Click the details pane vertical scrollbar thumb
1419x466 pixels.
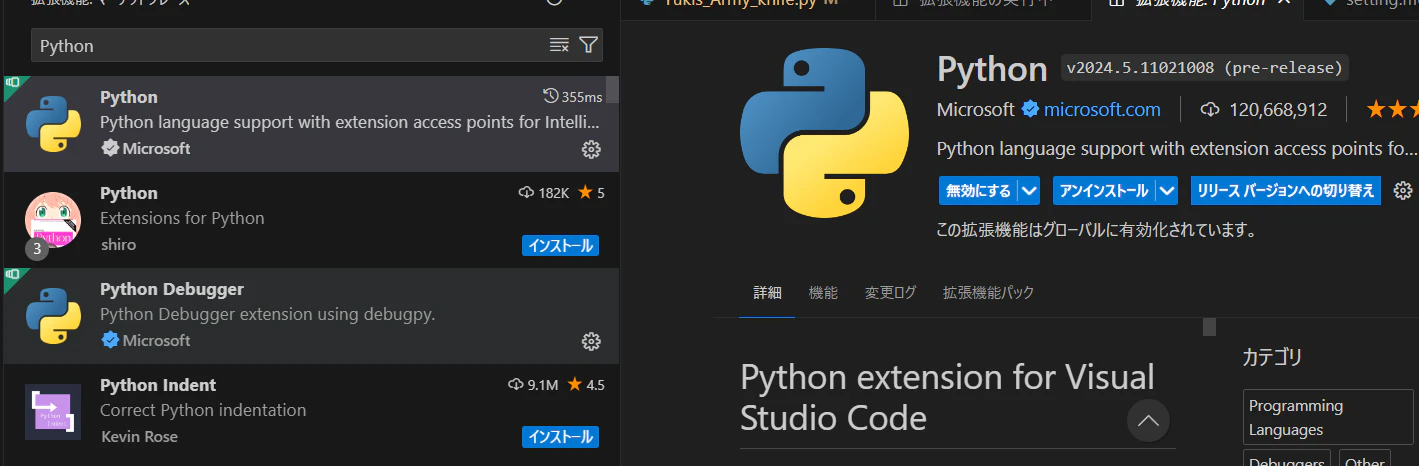[1209, 327]
